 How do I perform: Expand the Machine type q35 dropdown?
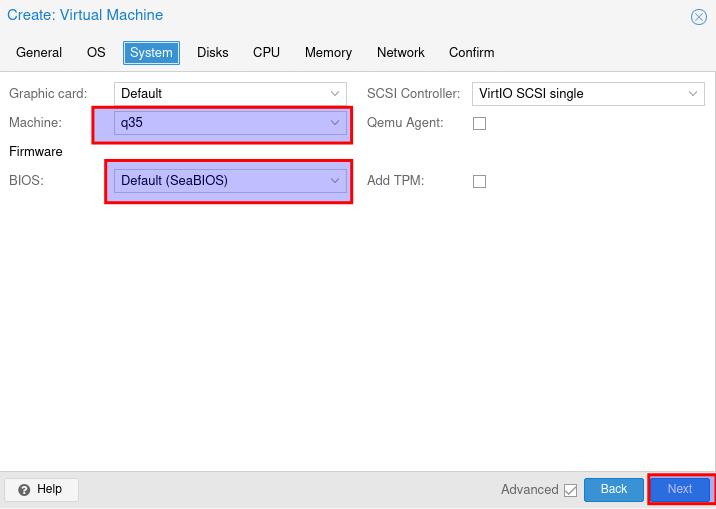335,123
